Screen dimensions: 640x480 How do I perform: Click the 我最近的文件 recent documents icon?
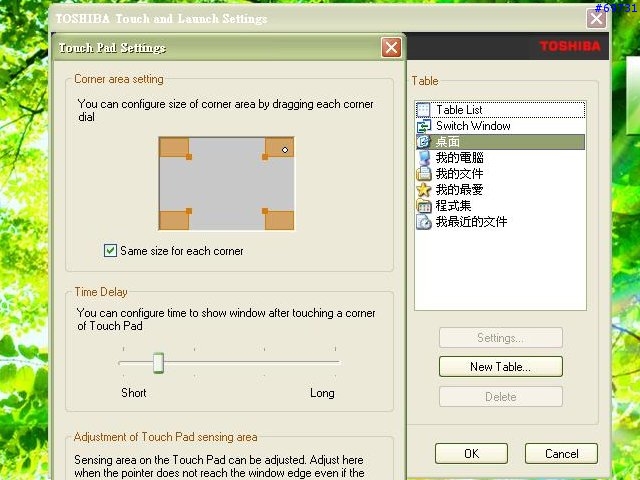(423, 222)
